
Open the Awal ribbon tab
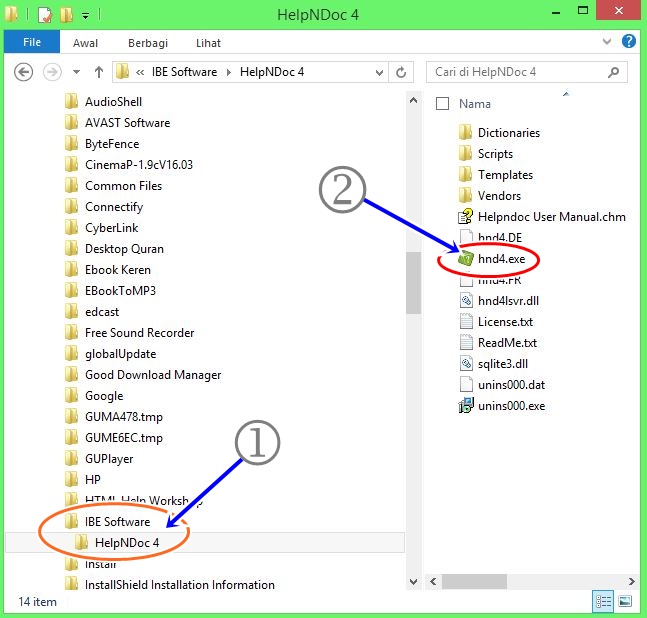pyautogui.click(x=85, y=43)
